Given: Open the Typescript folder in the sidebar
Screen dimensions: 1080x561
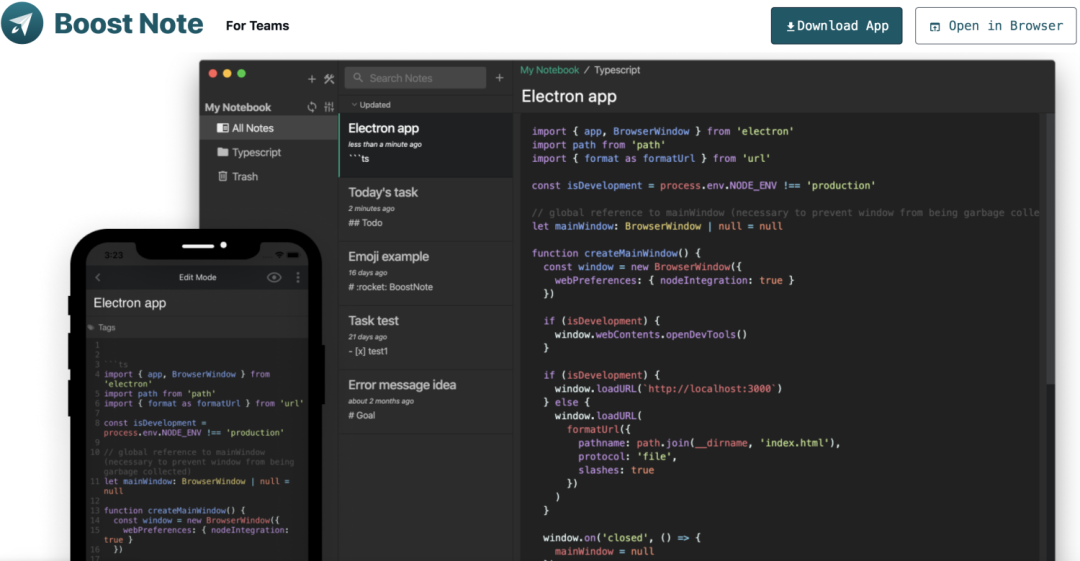Looking at the screenshot, I should click(x=256, y=152).
